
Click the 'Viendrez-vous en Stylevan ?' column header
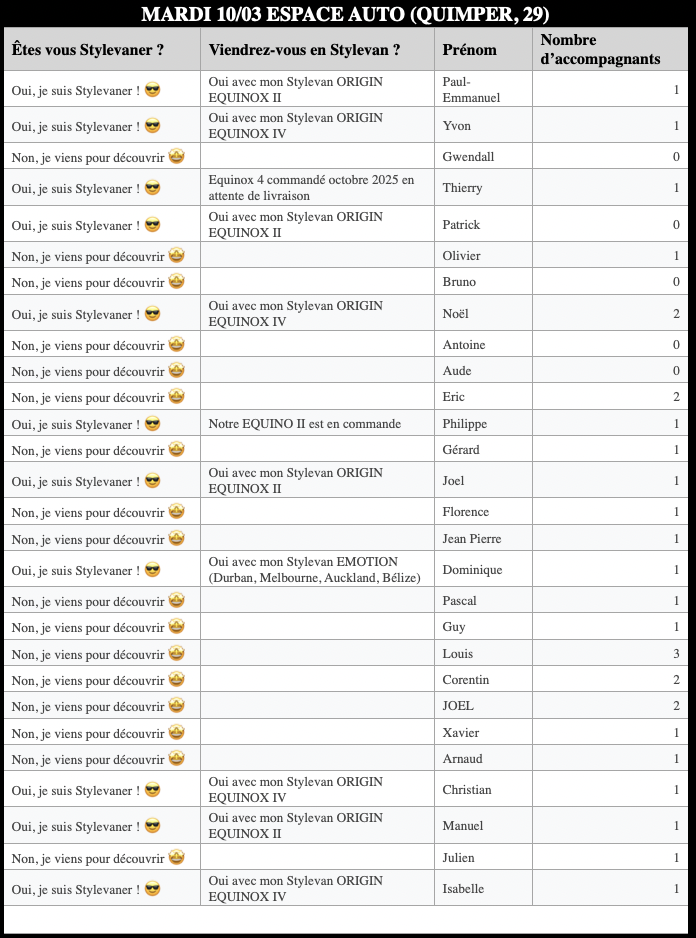pos(305,50)
